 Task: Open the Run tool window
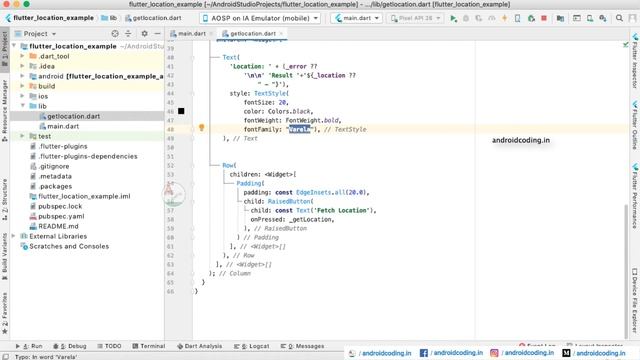point(29,346)
